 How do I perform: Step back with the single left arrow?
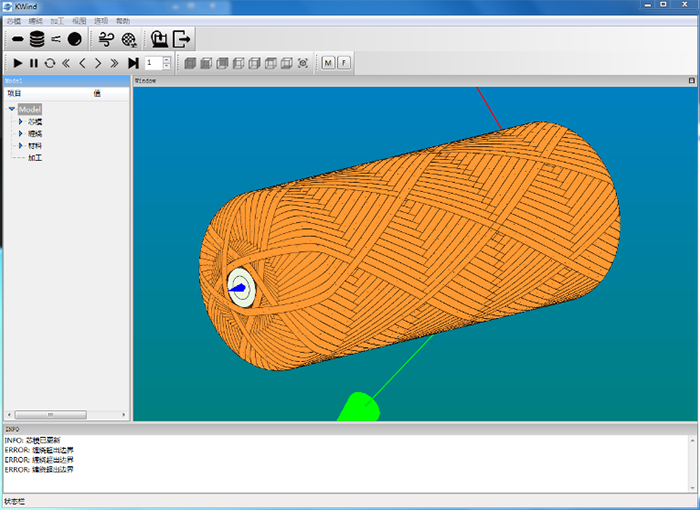82,63
